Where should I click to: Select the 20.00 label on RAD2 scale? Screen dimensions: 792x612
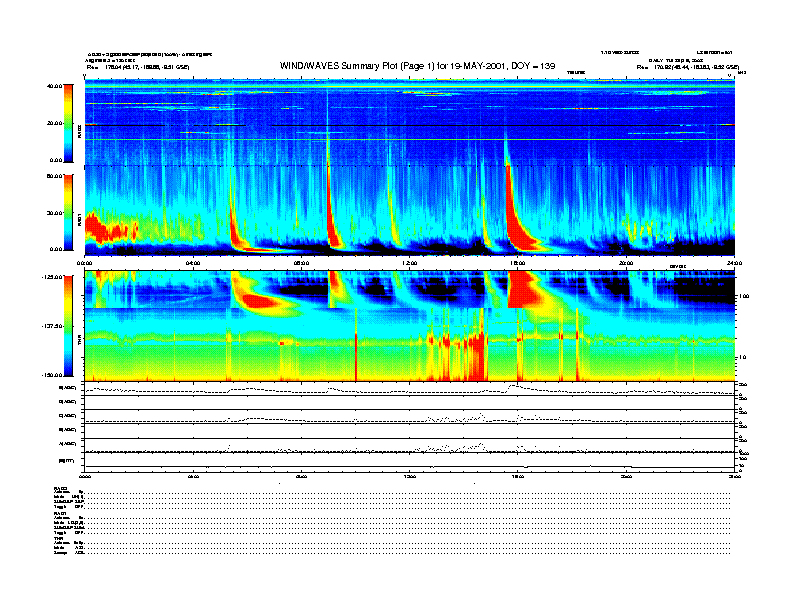click(55, 123)
